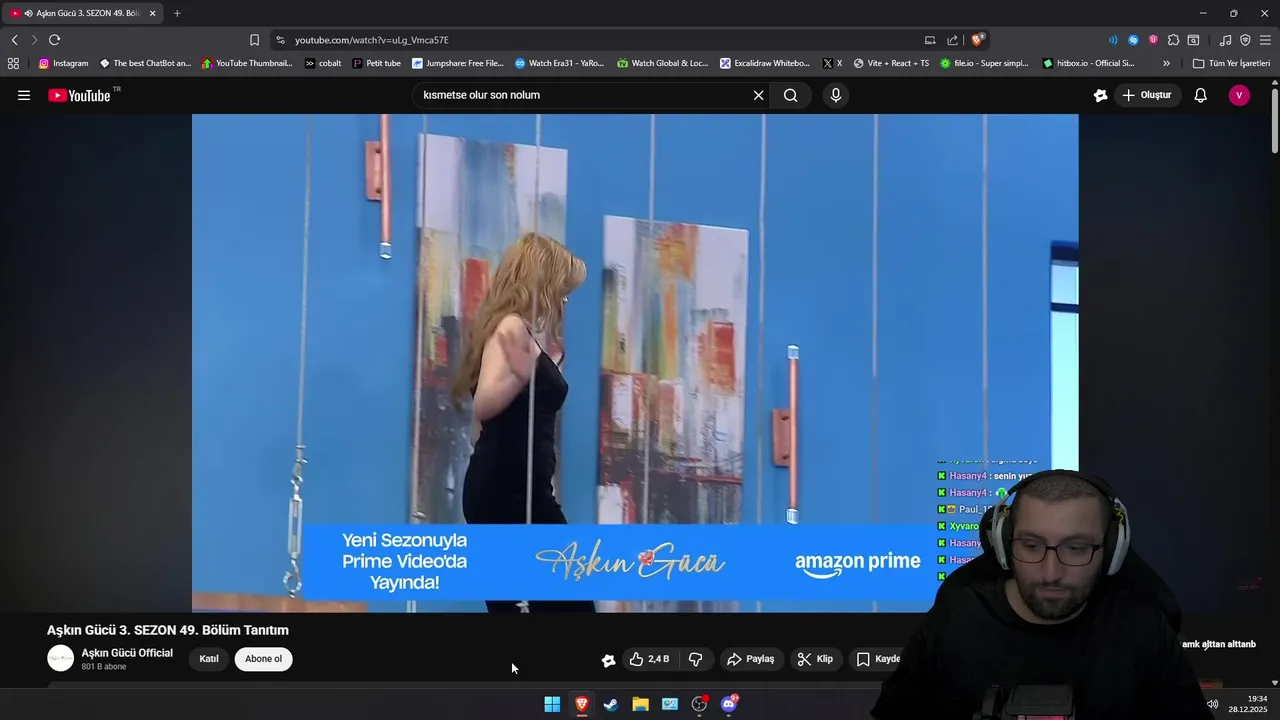
Task: Go back in browser history
Action: [x=14, y=40]
